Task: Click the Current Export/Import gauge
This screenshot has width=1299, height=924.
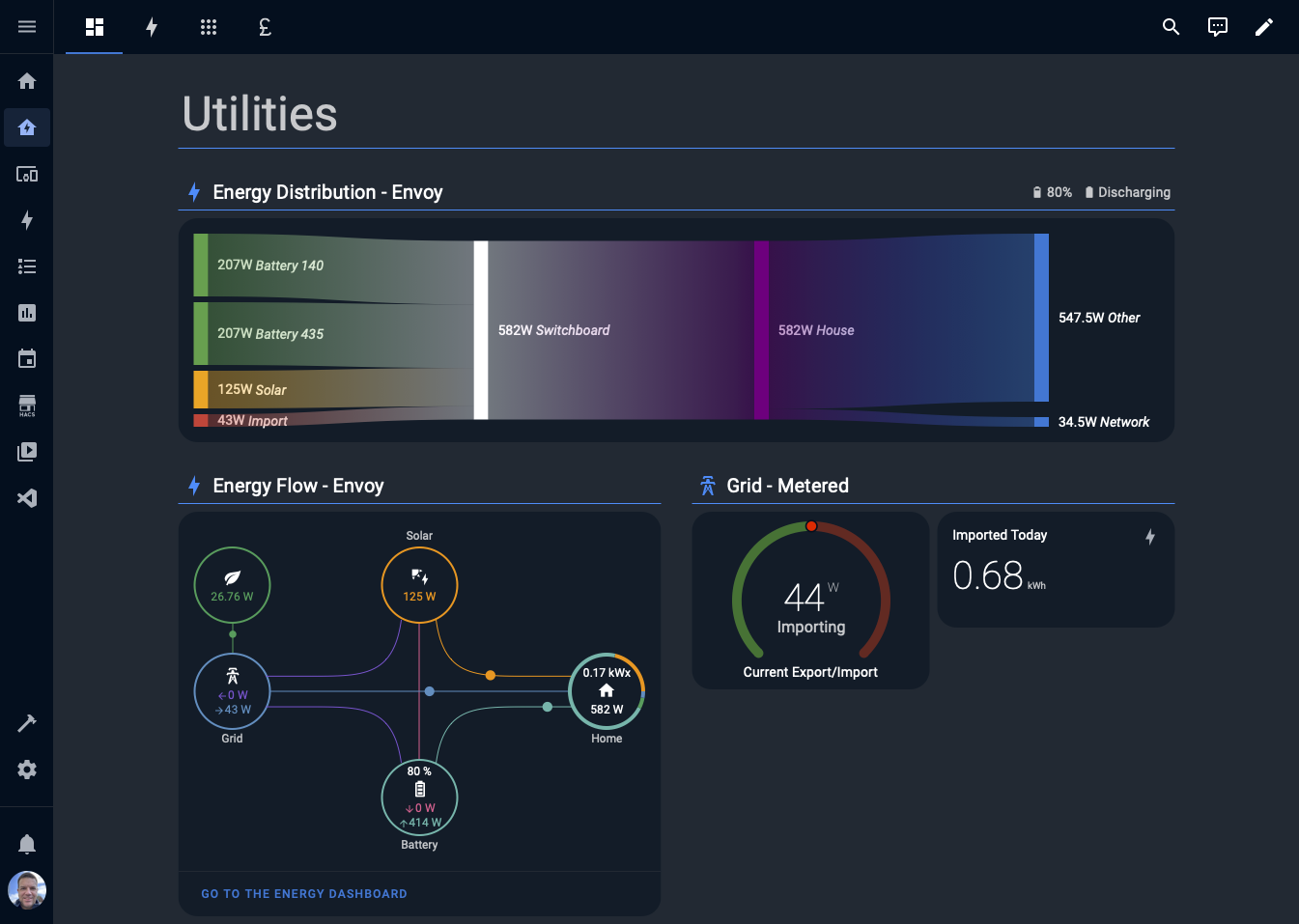Action: [x=810, y=599]
